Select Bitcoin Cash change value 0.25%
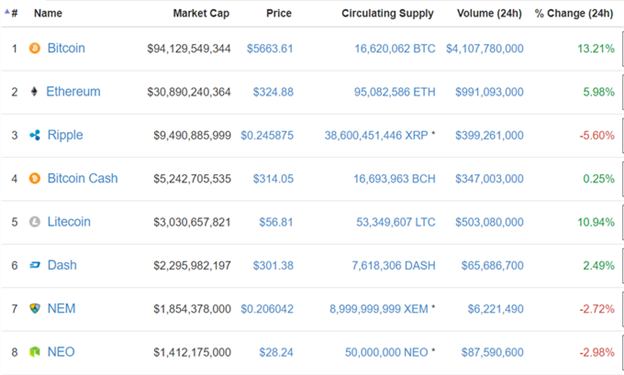 coord(599,179)
